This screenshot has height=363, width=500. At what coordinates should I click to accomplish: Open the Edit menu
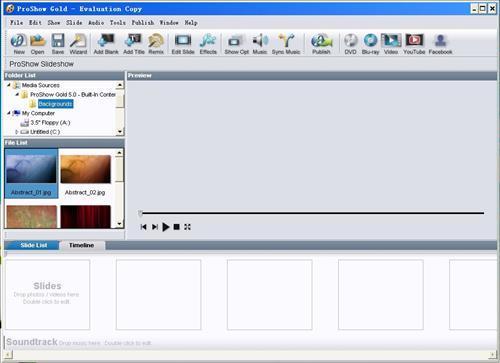35,23
